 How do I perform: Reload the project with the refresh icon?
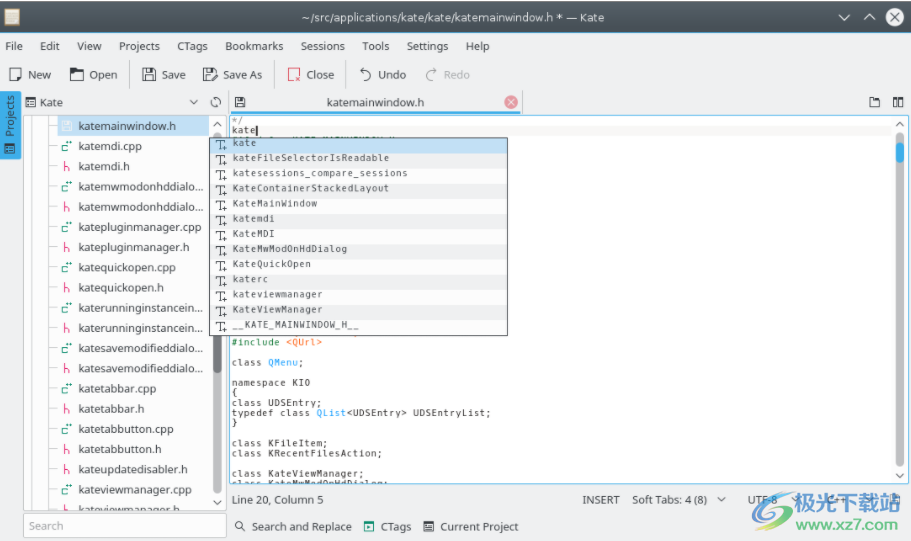click(x=216, y=102)
